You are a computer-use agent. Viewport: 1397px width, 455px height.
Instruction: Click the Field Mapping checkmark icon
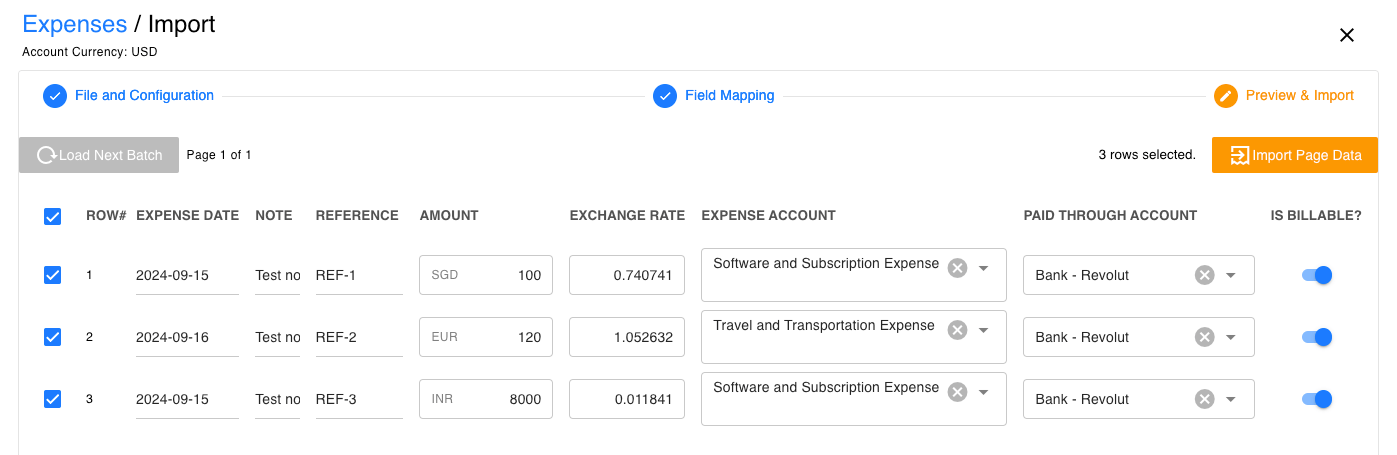click(665, 96)
